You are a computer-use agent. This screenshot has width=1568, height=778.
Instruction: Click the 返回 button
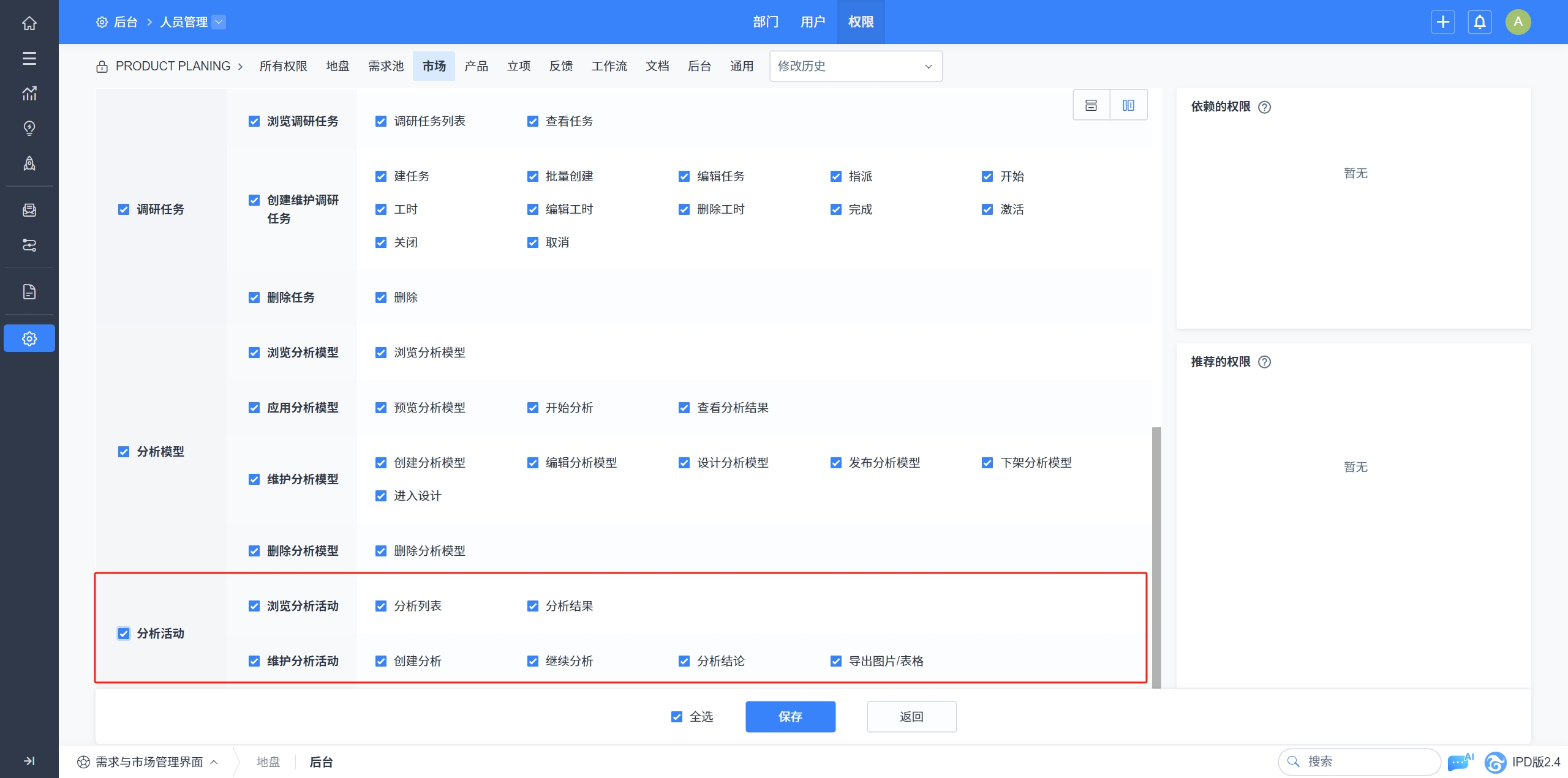click(x=911, y=717)
